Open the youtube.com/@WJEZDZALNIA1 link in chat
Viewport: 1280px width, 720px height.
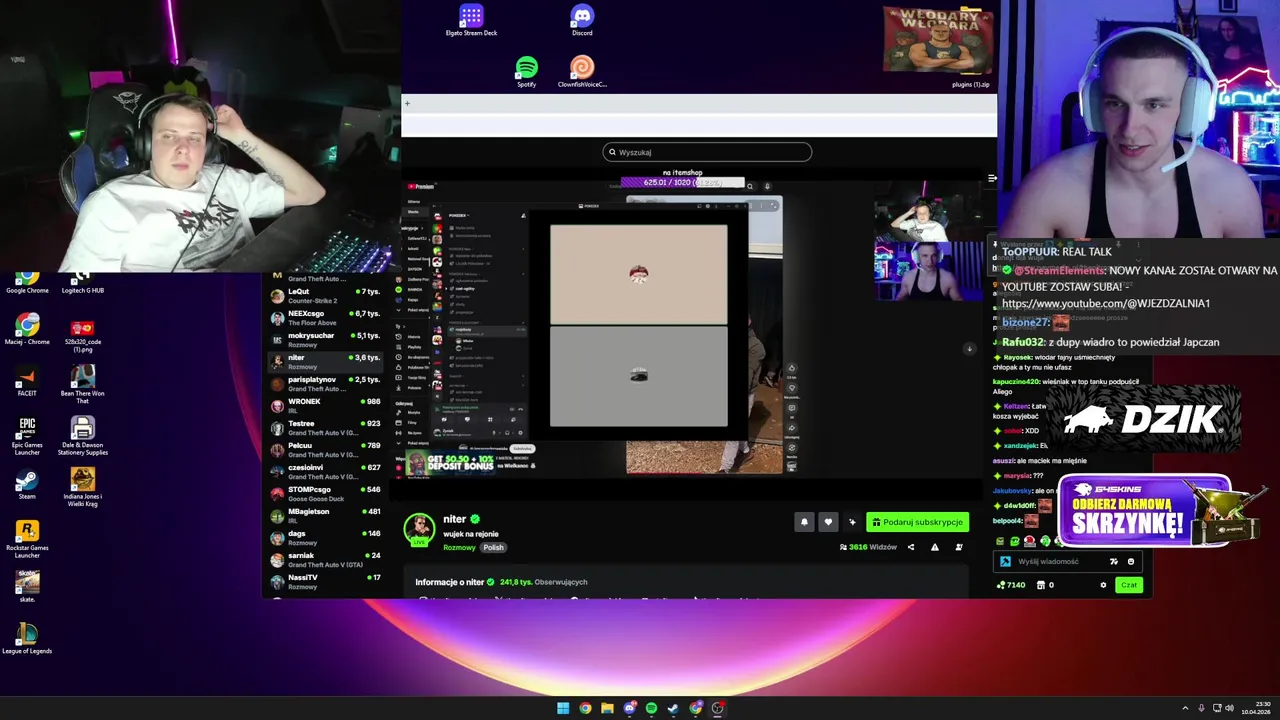1106,303
